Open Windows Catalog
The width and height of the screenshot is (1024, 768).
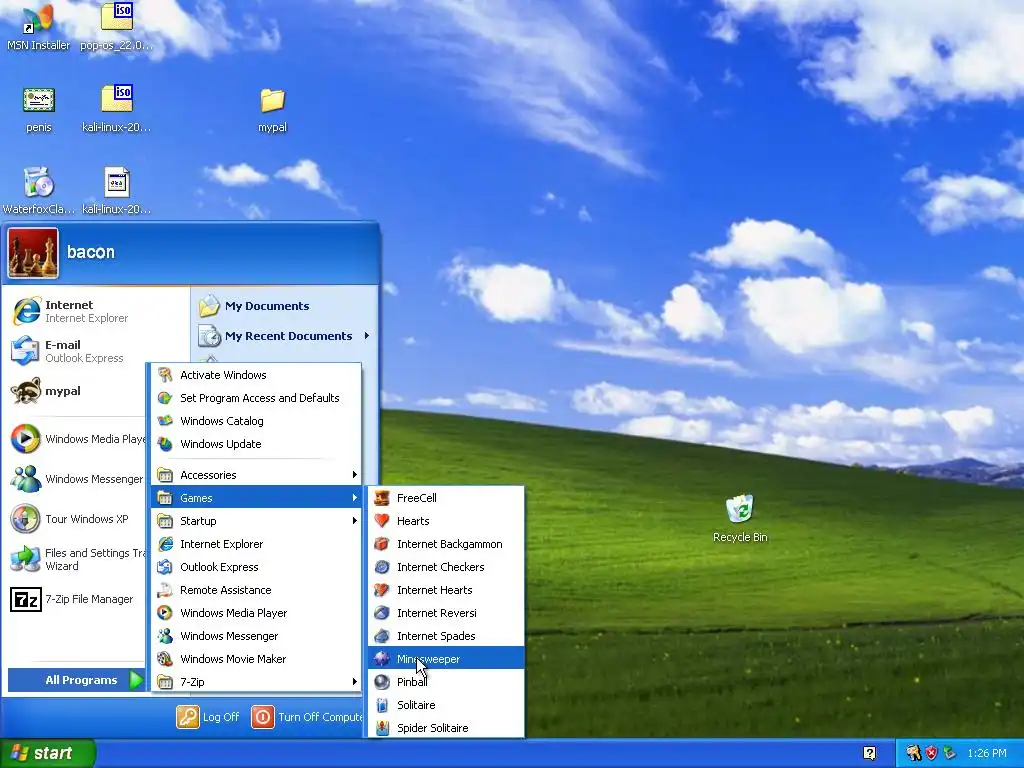pos(256,421)
